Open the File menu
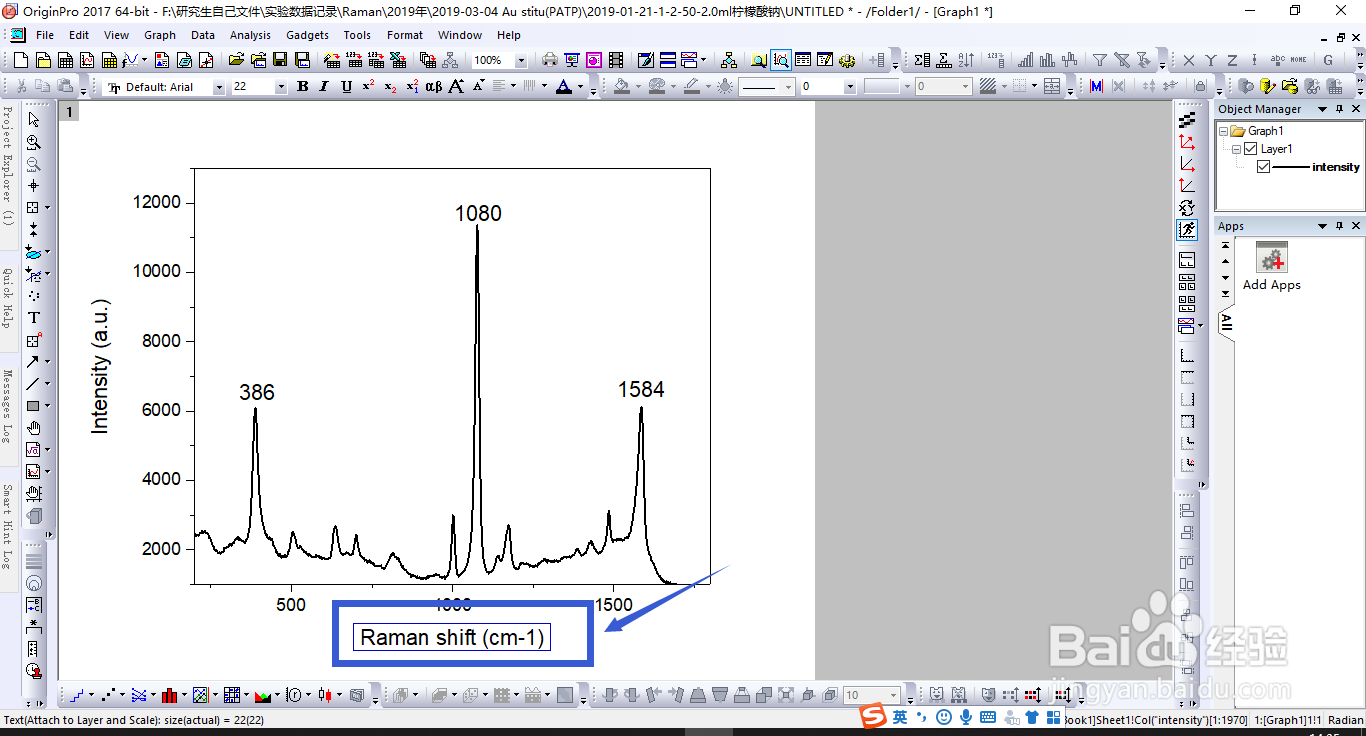This screenshot has height=736, width=1366. [x=45, y=35]
